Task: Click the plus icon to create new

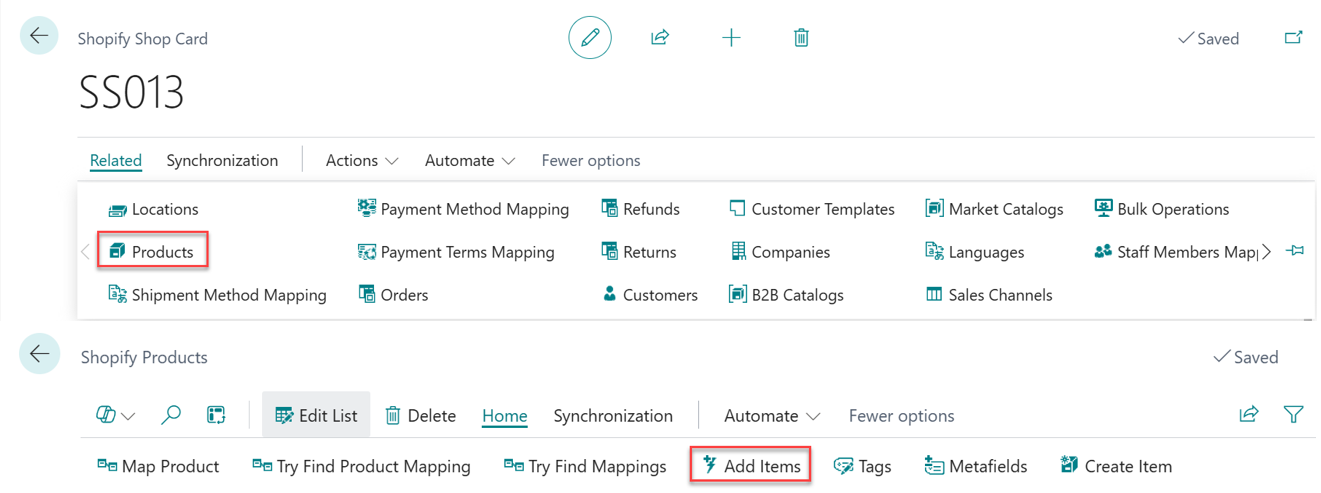Action: (x=731, y=38)
